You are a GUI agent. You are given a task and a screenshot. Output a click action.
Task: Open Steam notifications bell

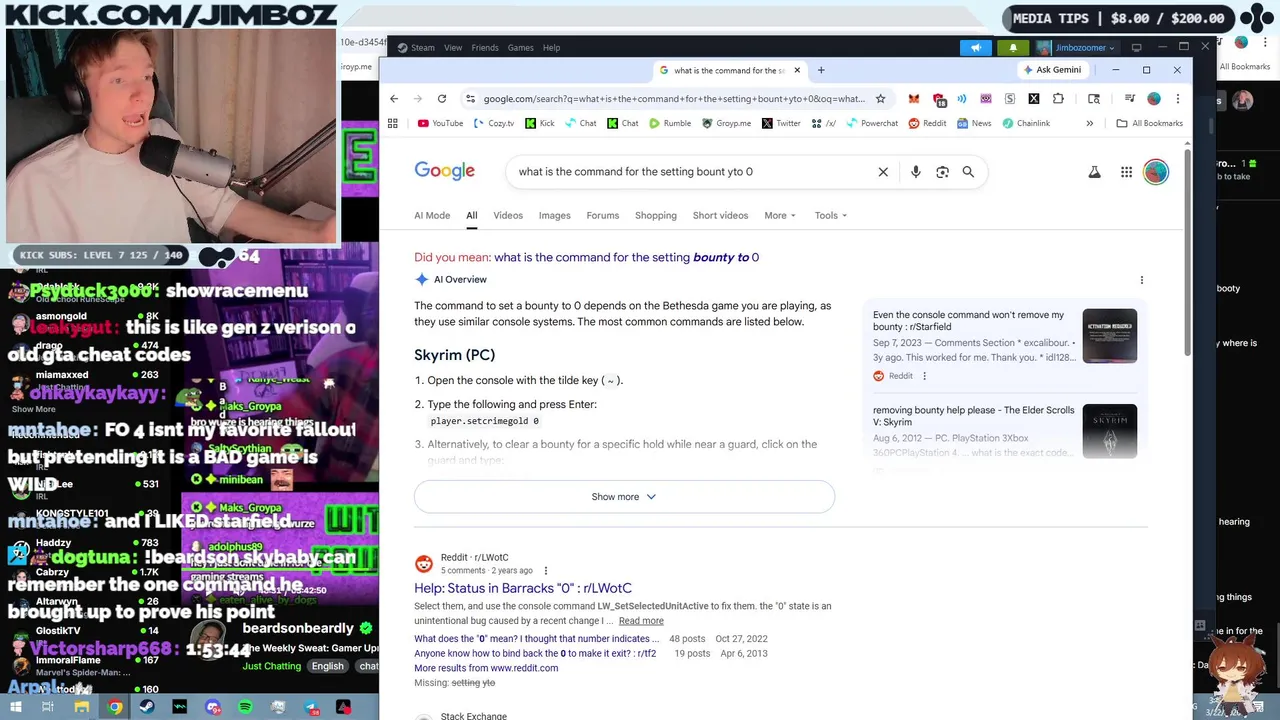[1013, 47]
